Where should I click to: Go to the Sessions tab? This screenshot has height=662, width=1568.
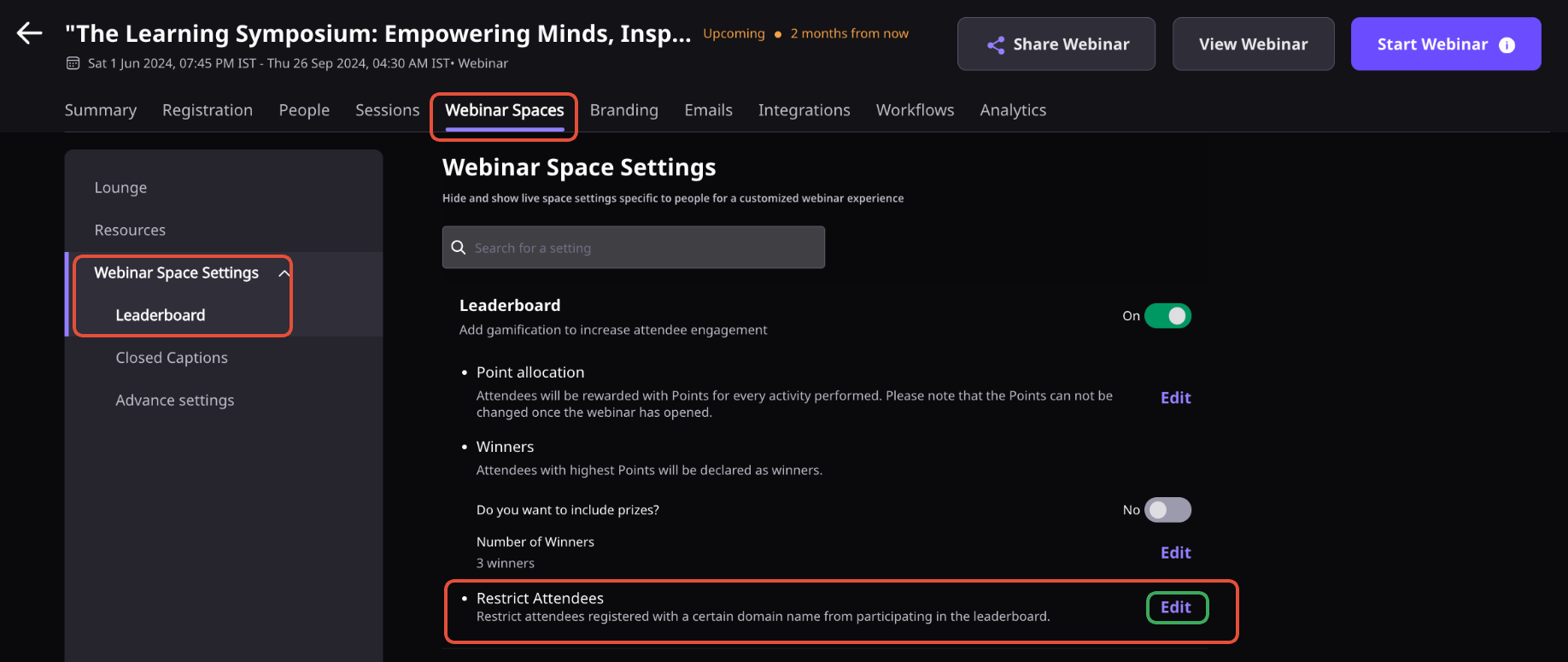pos(388,110)
